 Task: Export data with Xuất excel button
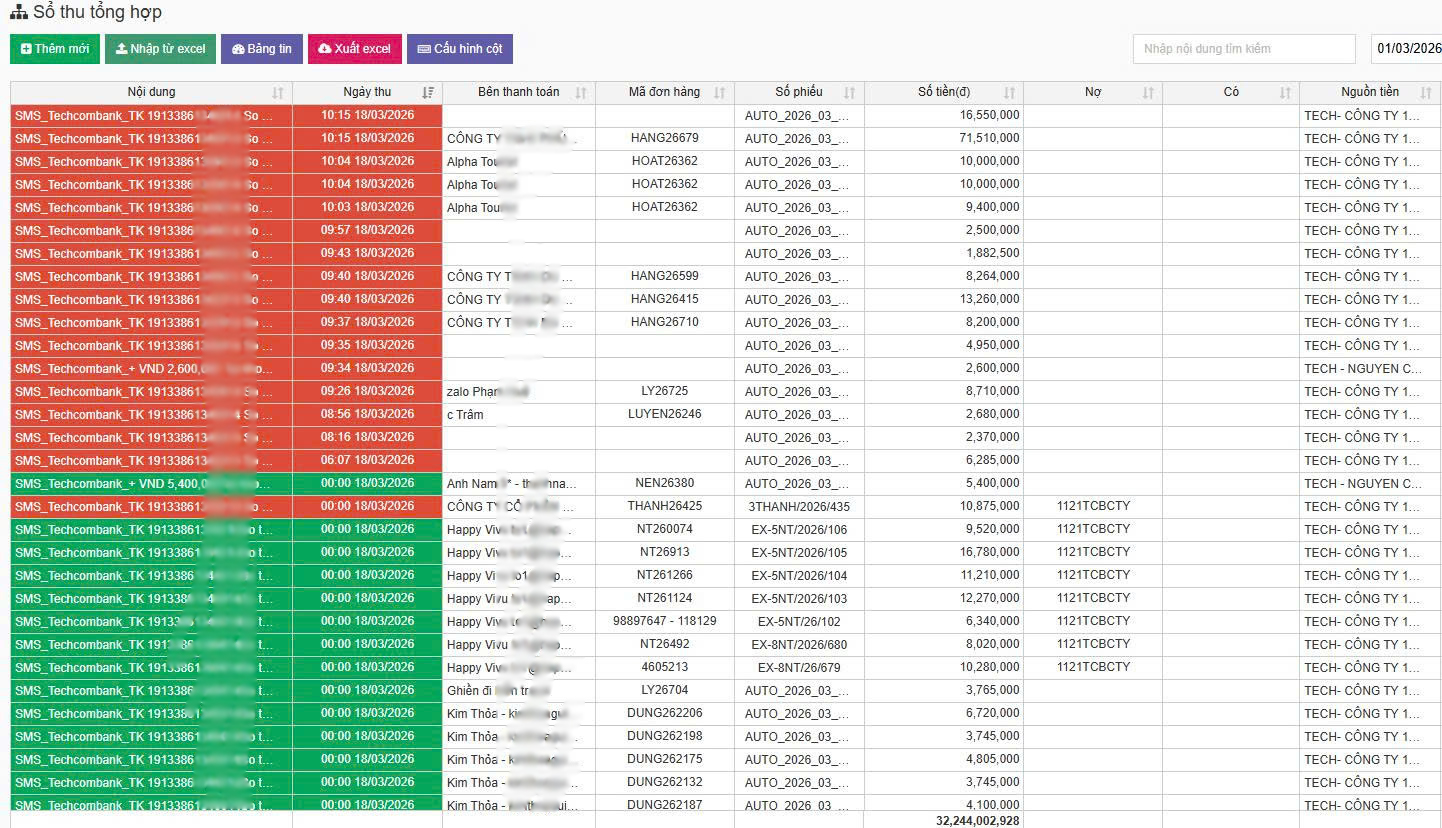[355, 49]
